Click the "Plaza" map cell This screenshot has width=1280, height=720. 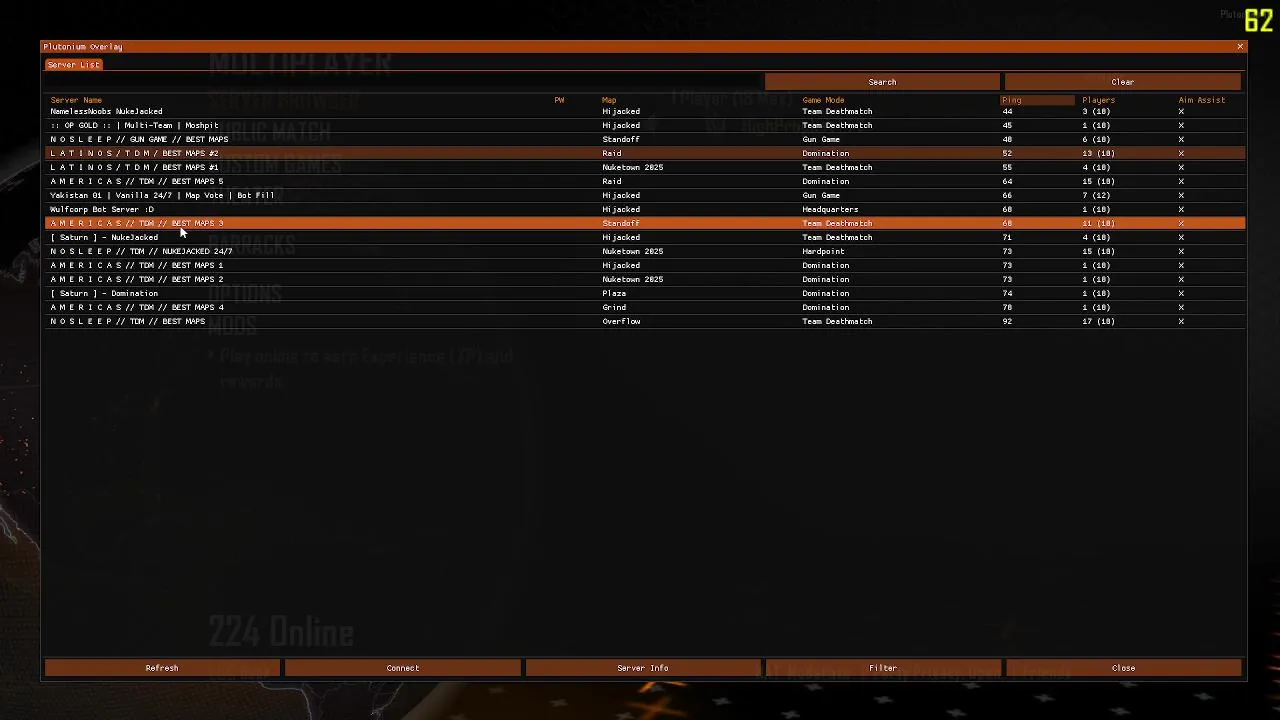(x=614, y=293)
